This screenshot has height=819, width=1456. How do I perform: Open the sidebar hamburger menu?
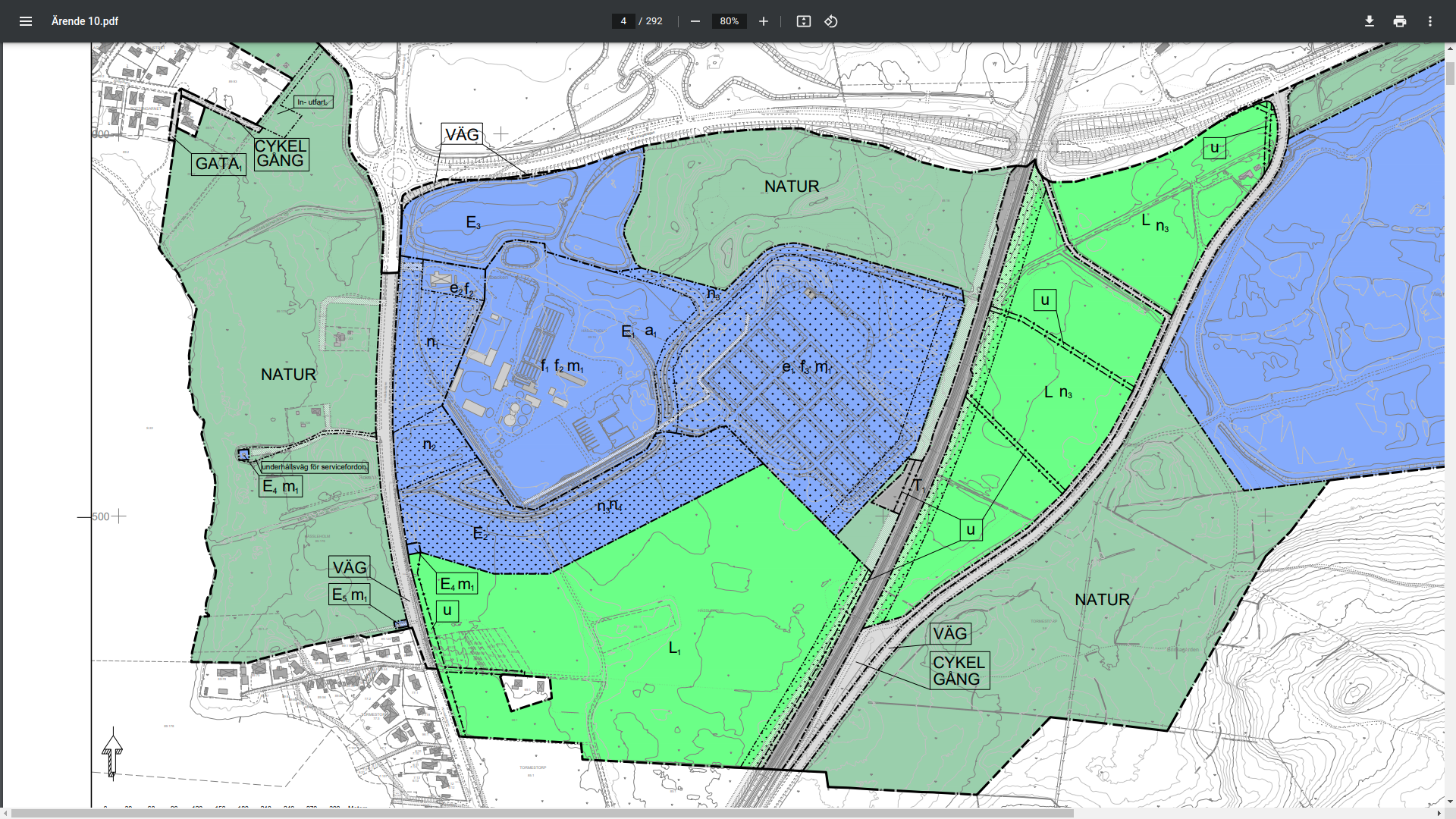26,21
